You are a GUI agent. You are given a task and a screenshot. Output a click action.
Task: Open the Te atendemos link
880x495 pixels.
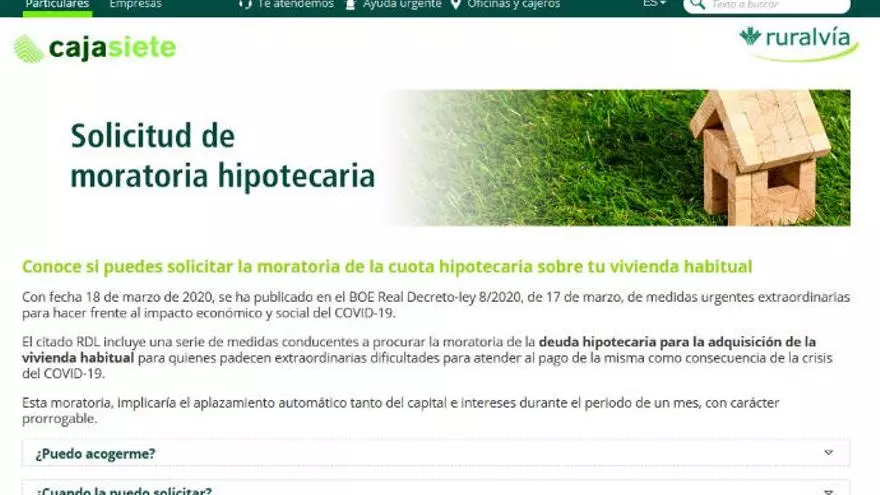point(295,4)
